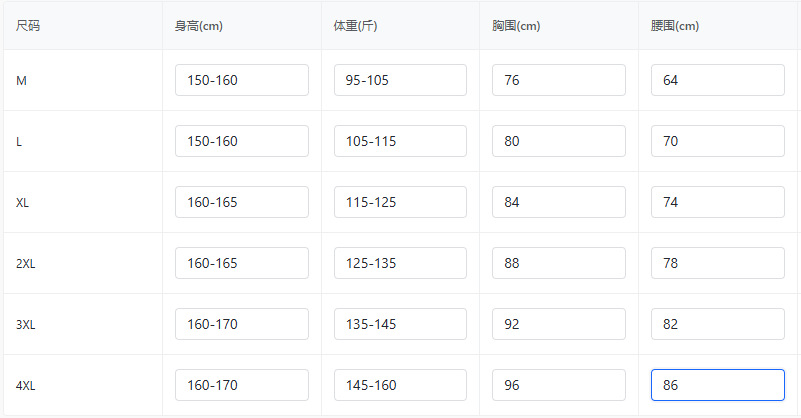Click the weight field showing 105-115
Viewport: 801px width, 418px height.
[x=400, y=141]
